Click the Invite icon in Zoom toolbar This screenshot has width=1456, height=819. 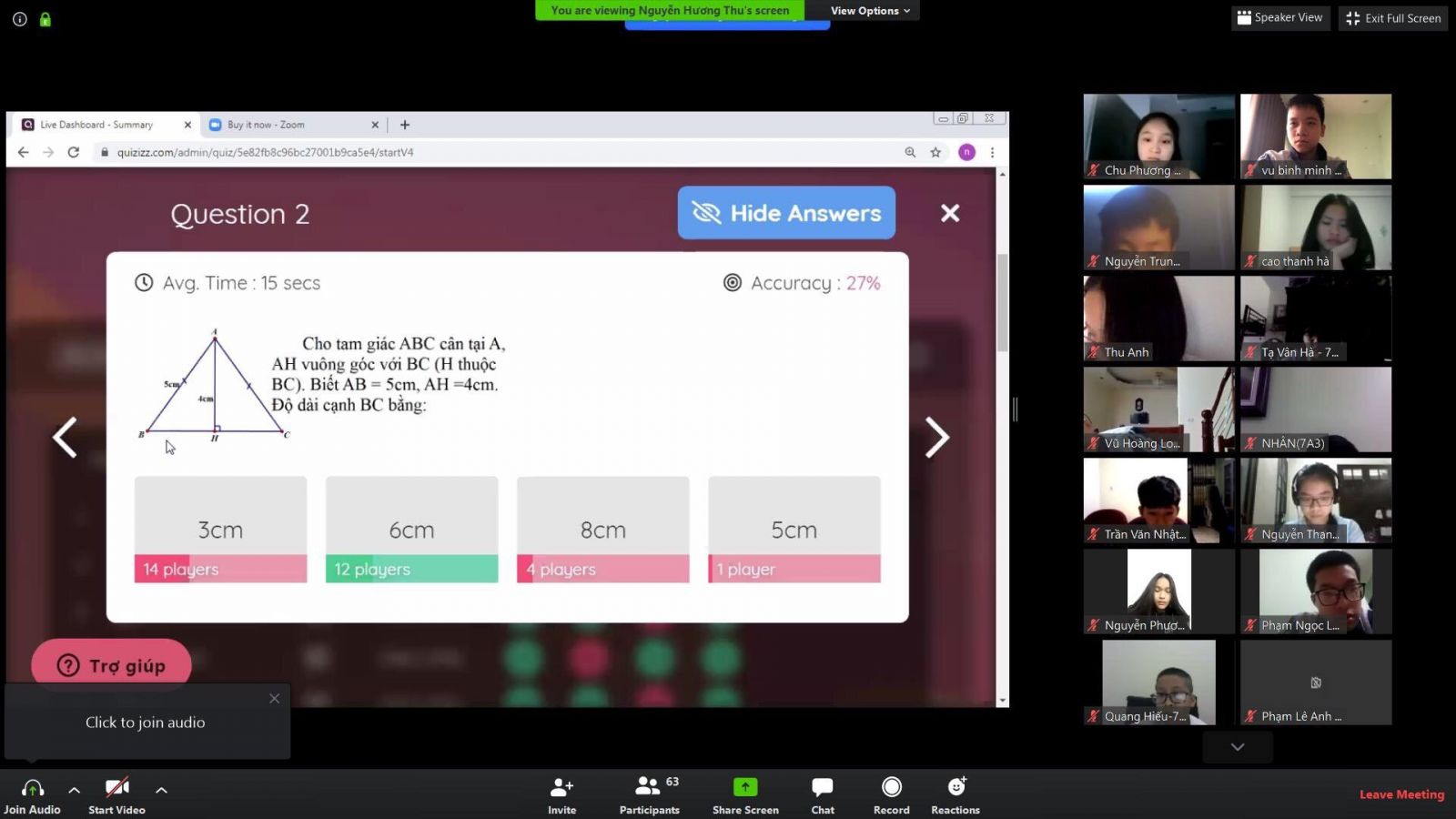tap(561, 788)
